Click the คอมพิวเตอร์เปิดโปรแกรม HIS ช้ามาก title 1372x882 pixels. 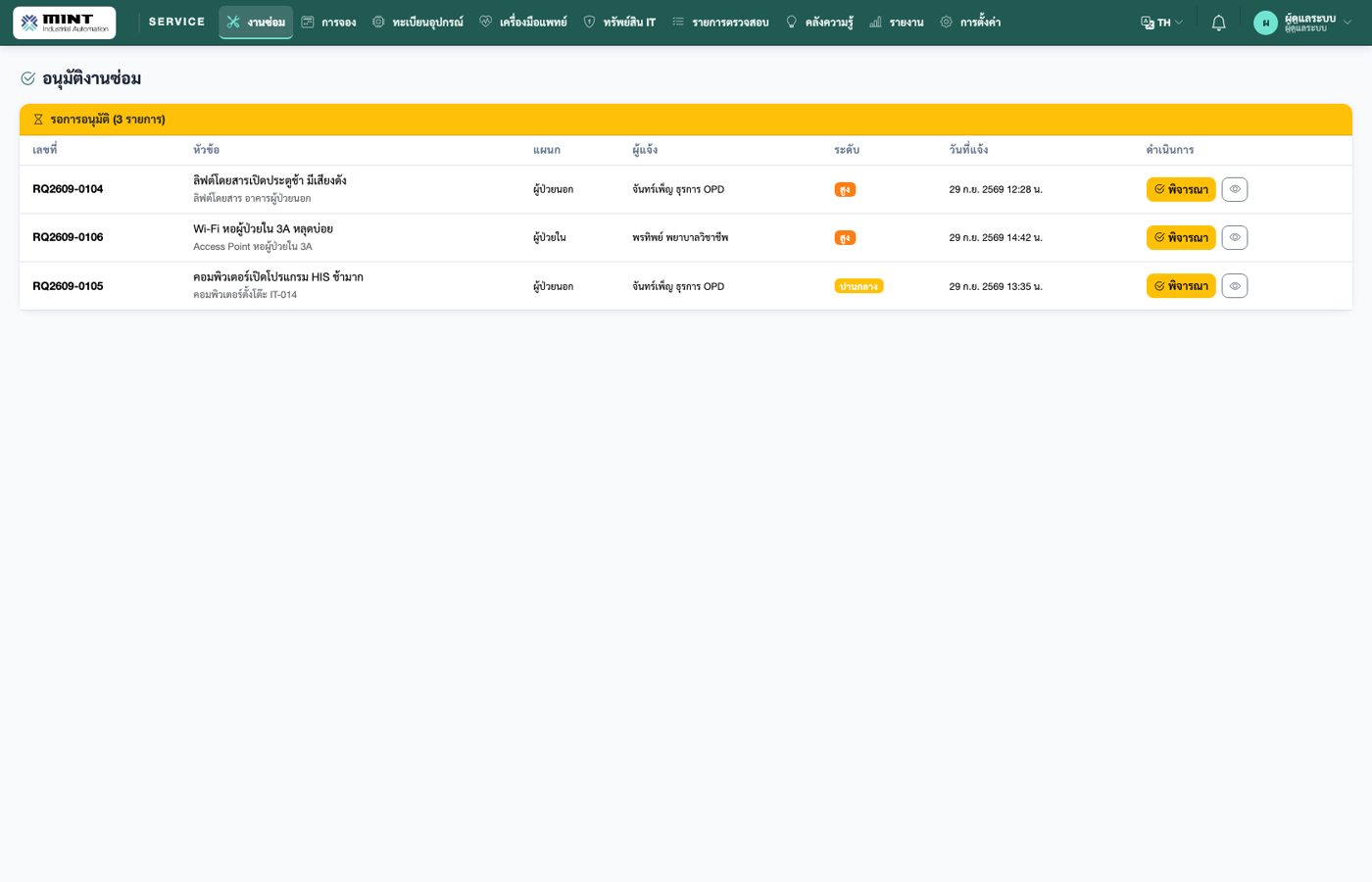coord(278,277)
